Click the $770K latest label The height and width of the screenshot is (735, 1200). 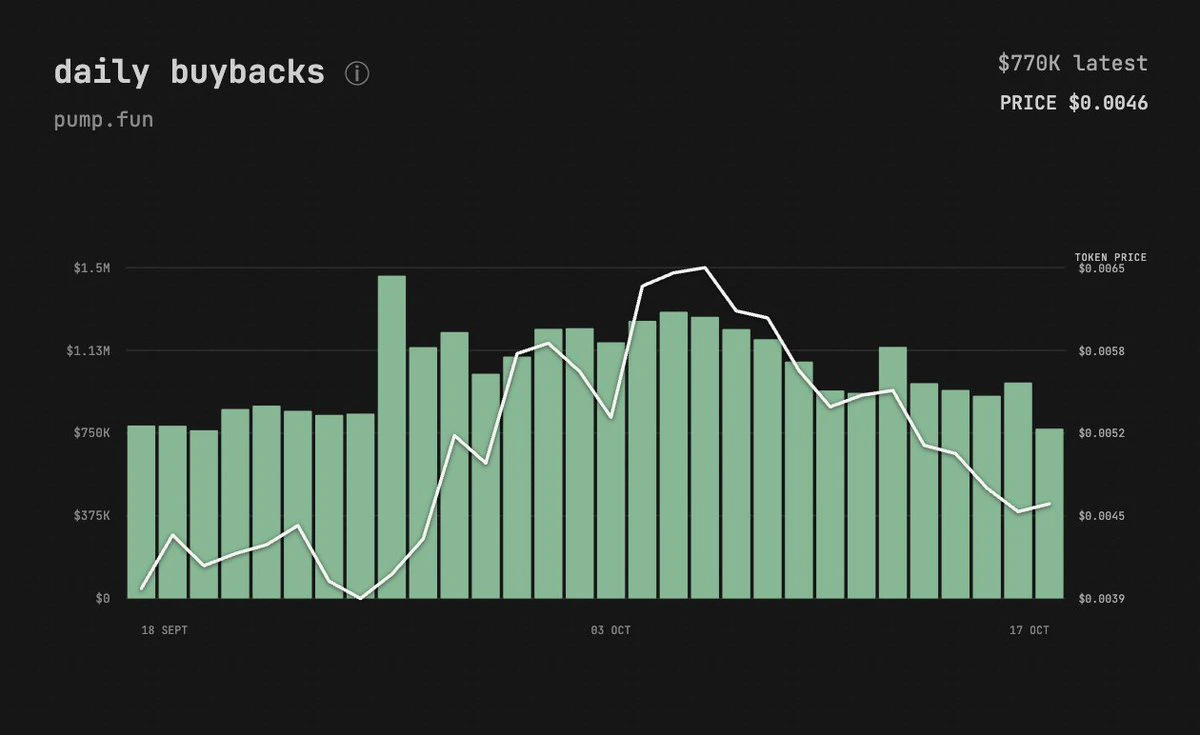tap(1072, 63)
